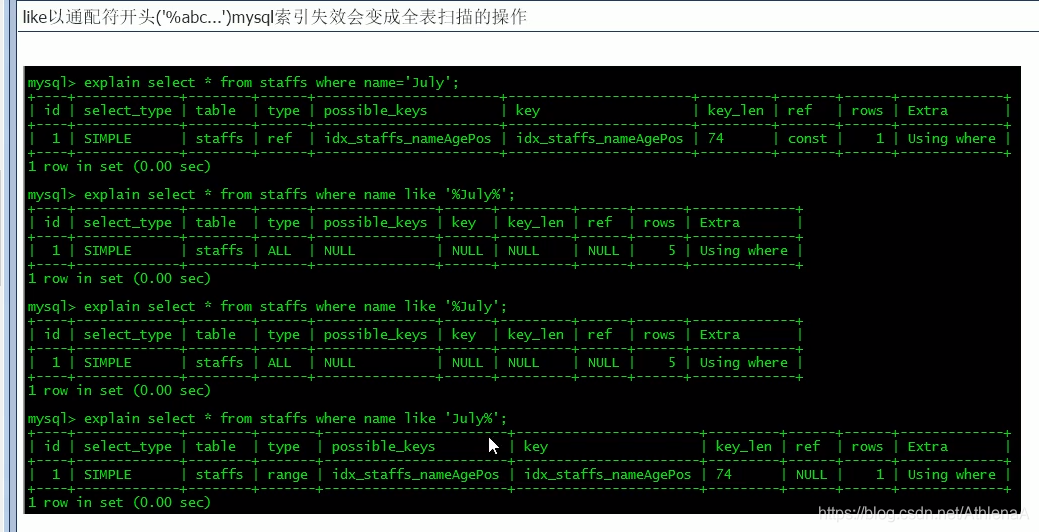Click 'staffs' table value in name='July' result row
1039x532 pixels.
point(219,138)
